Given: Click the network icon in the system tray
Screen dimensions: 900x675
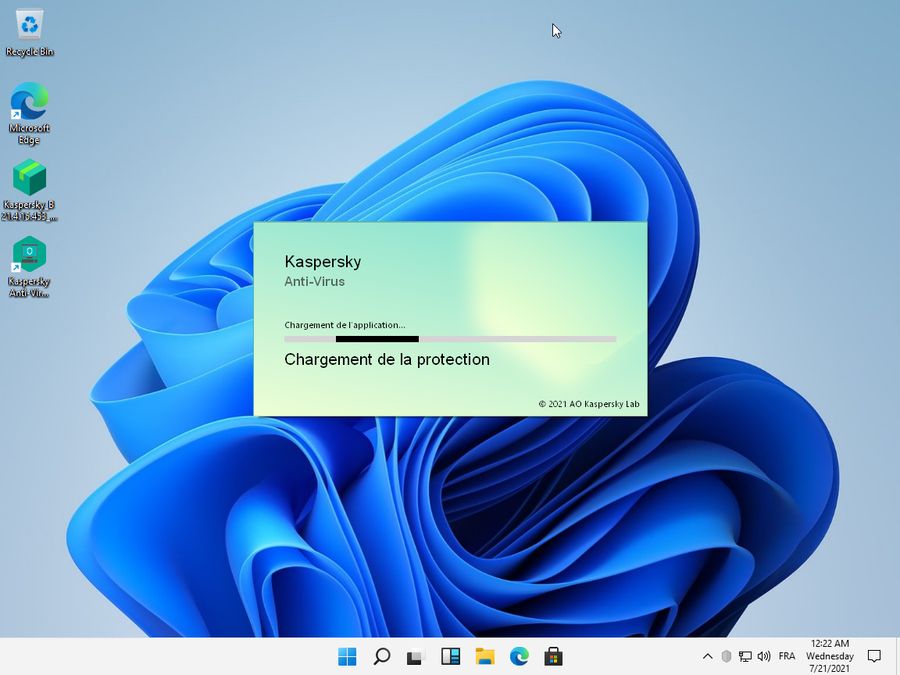Looking at the screenshot, I should (x=744, y=656).
